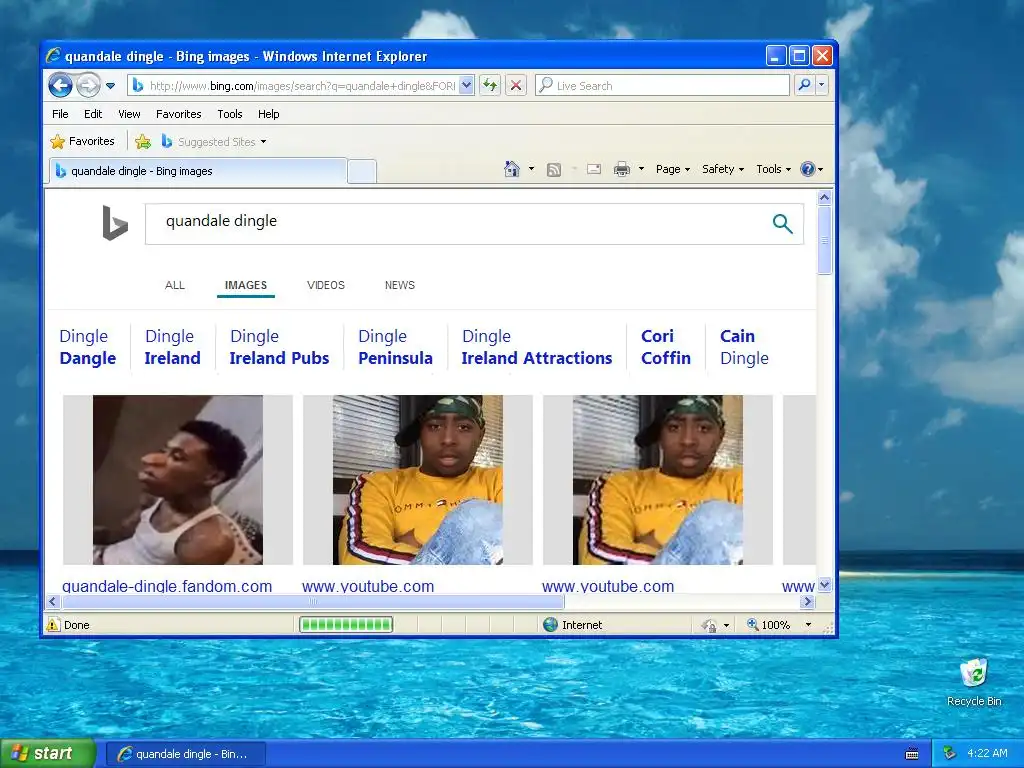
Task: Click the Bing search magnifier icon
Action: pyautogui.click(x=782, y=224)
